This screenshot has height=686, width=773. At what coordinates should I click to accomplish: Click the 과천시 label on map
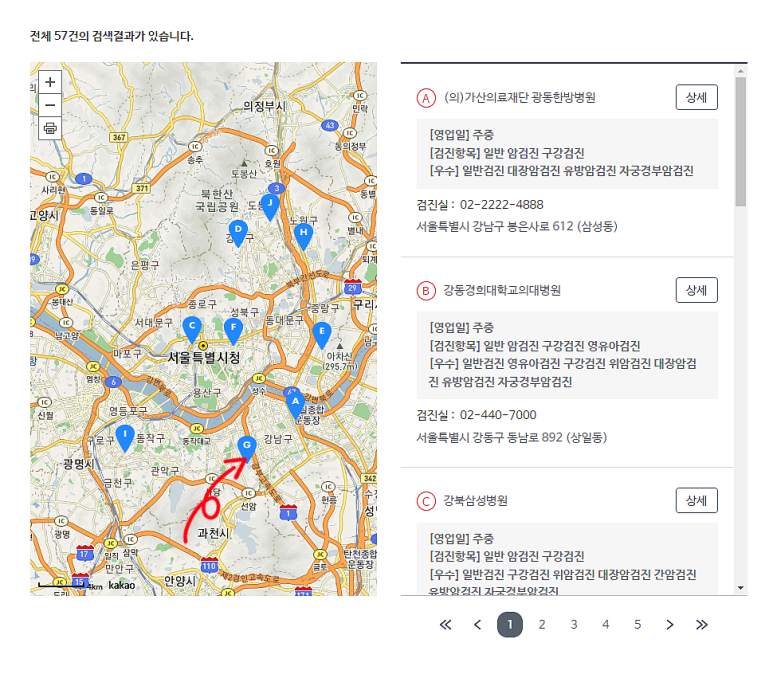coord(213,533)
